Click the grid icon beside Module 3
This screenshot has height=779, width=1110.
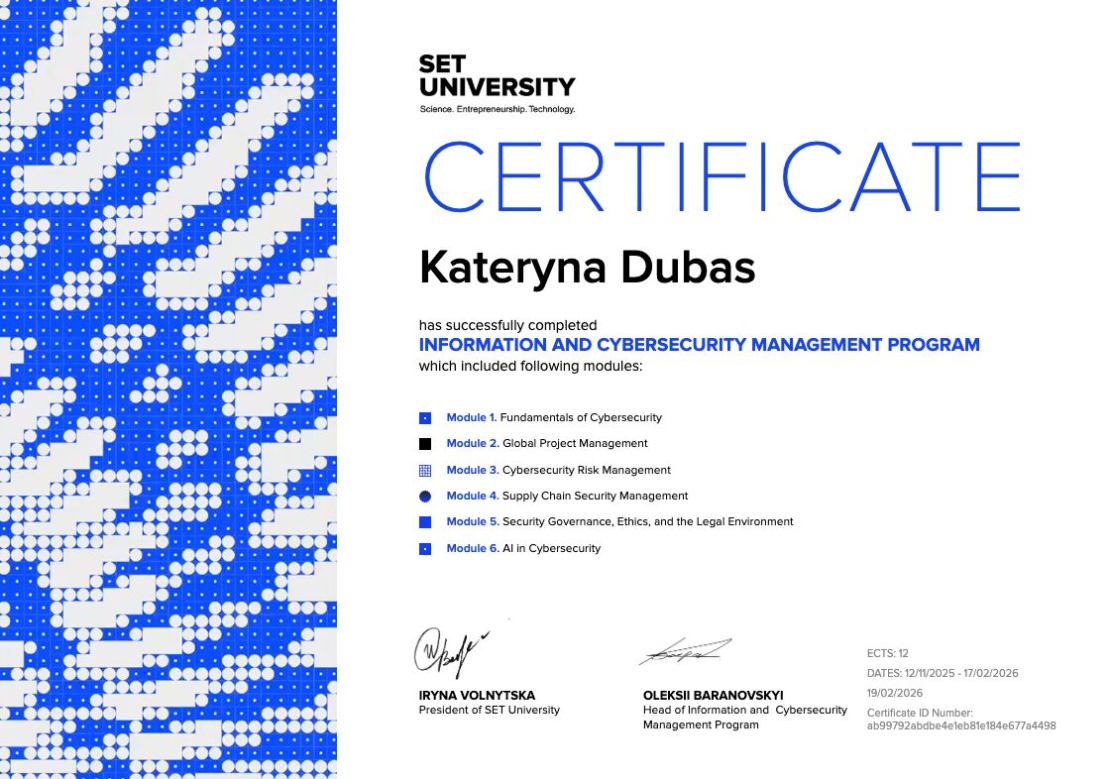425,470
